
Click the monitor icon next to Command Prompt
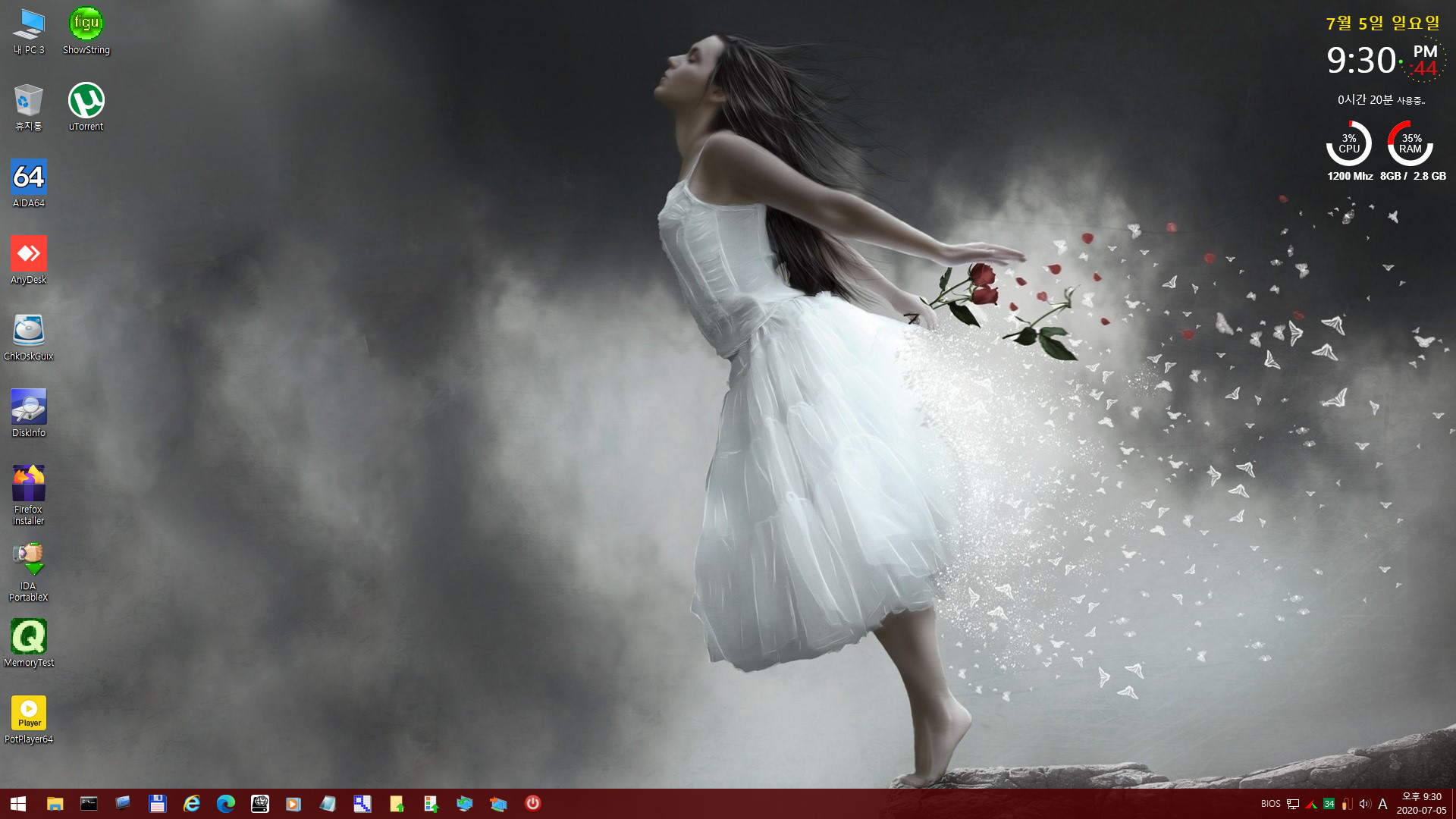click(x=123, y=804)
